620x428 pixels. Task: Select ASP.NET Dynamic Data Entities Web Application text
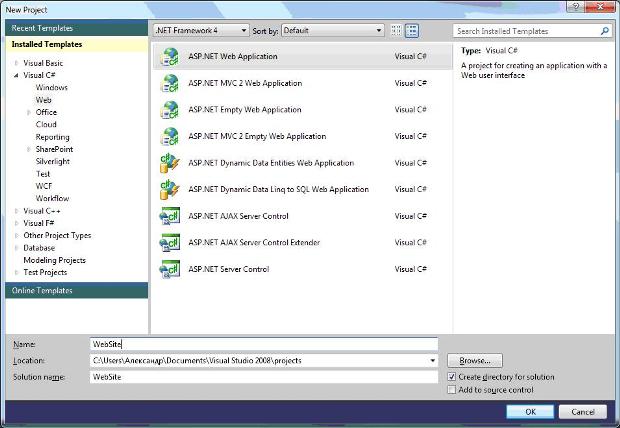coord(271,163)
